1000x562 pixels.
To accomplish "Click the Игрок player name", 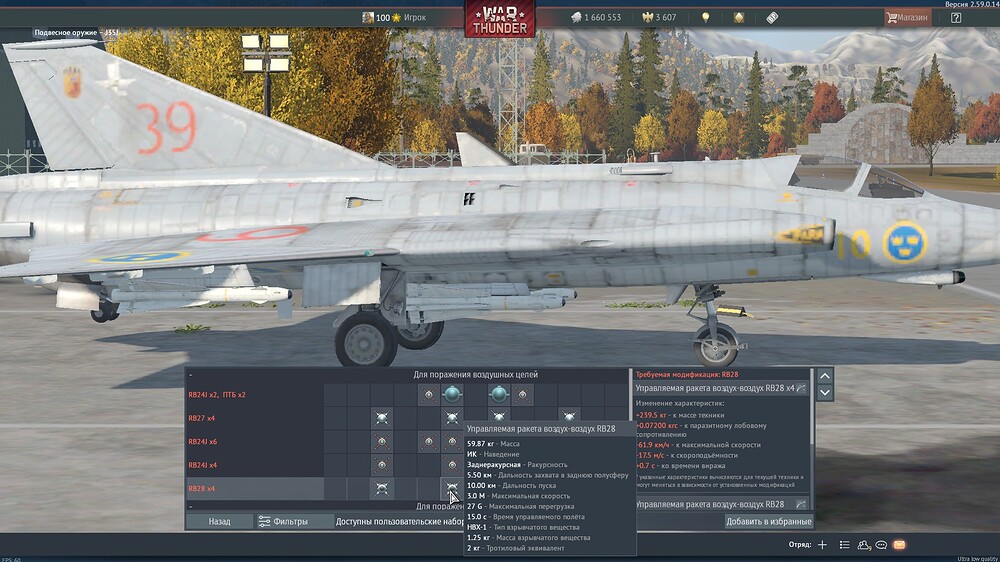I will click(415, 18).
